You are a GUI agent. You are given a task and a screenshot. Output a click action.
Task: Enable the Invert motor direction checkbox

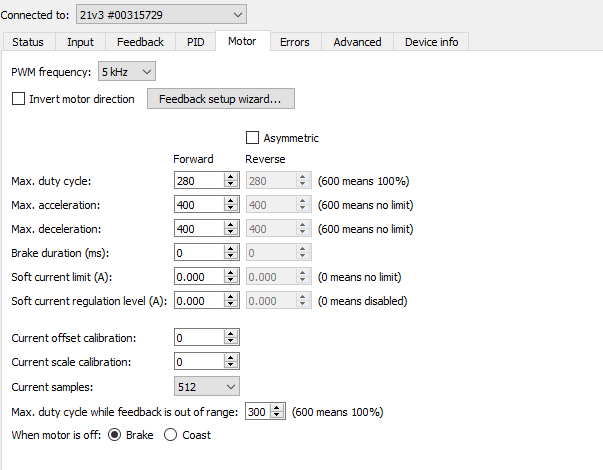pos(18,99)
